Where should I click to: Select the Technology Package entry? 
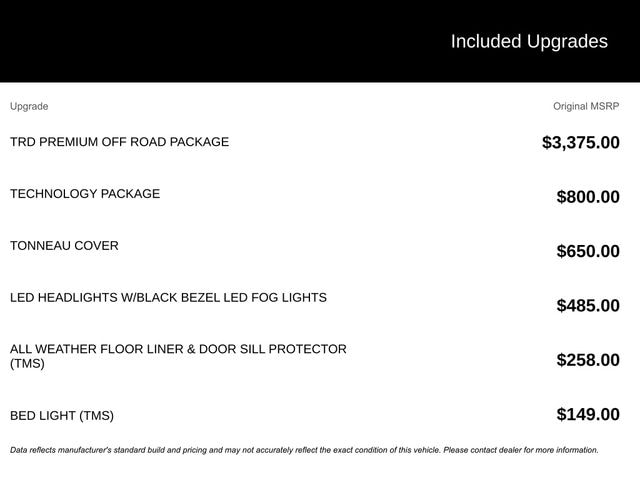click(85, 194)
